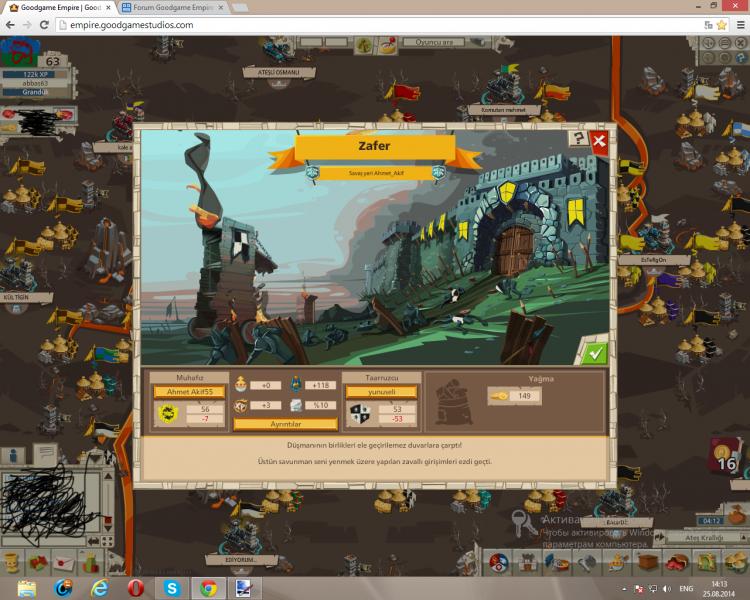Viewport: 750px width, 600px height.
Task: Click the browser reload button
Action: coord(44,25)
